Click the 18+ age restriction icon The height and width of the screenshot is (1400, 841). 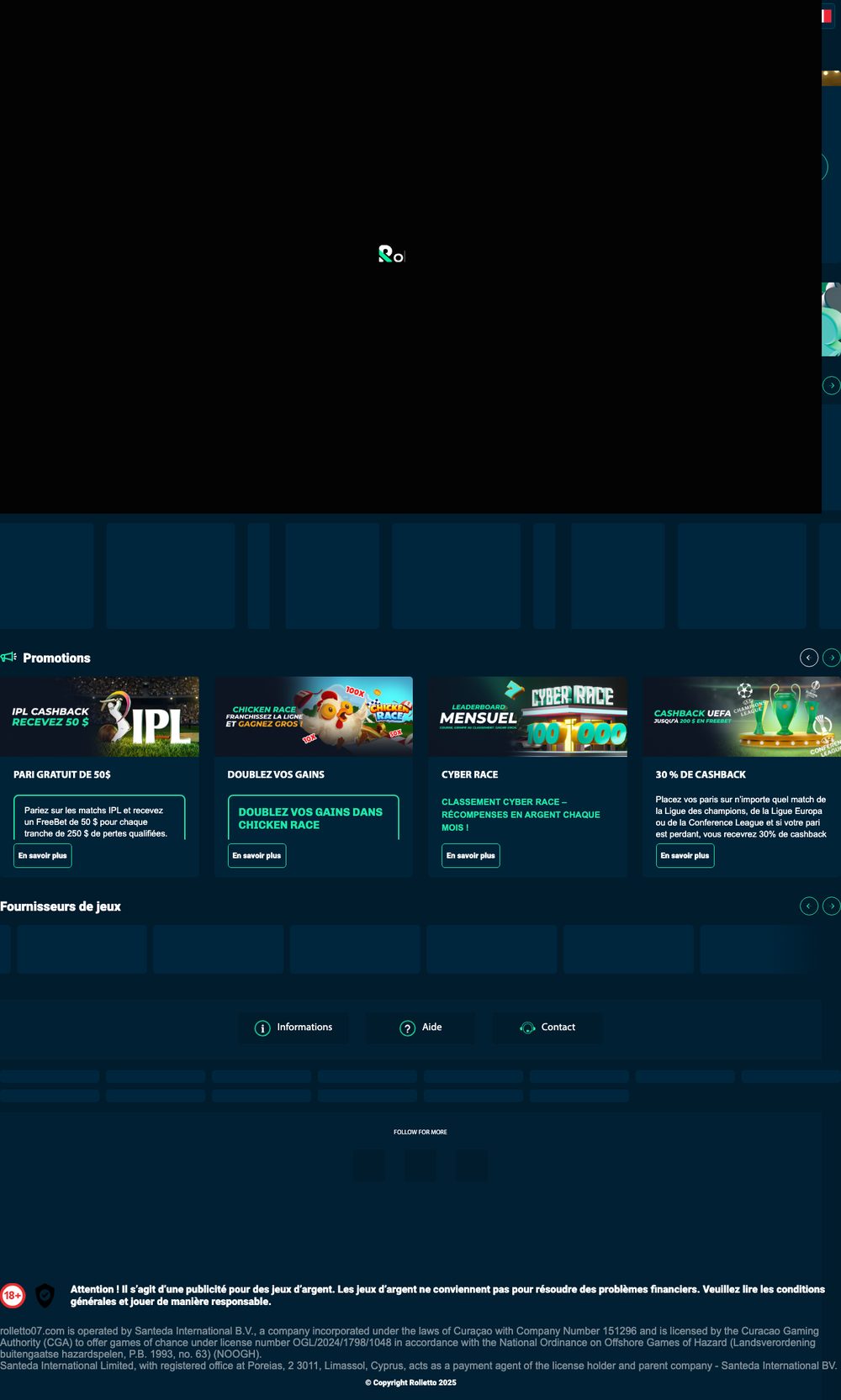click(x=13, y=1296)
